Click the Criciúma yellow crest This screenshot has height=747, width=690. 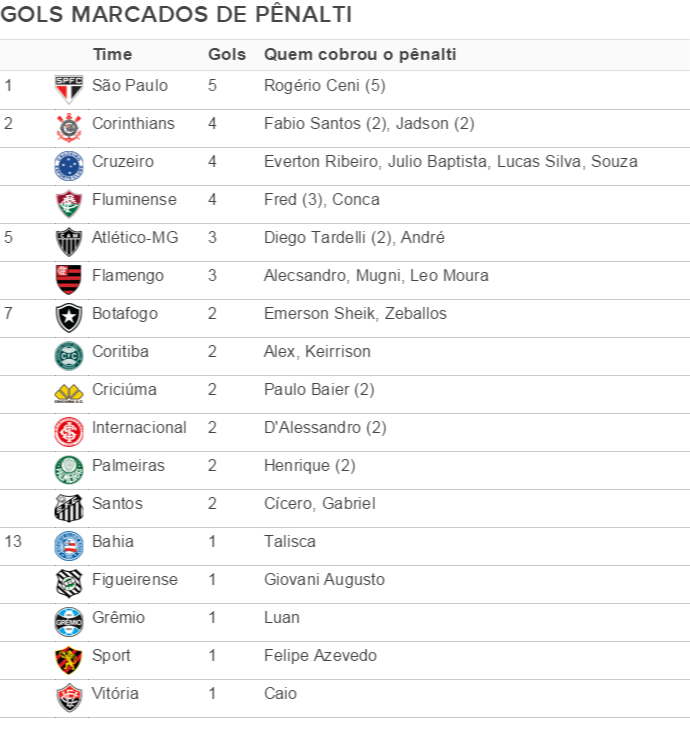69,394
